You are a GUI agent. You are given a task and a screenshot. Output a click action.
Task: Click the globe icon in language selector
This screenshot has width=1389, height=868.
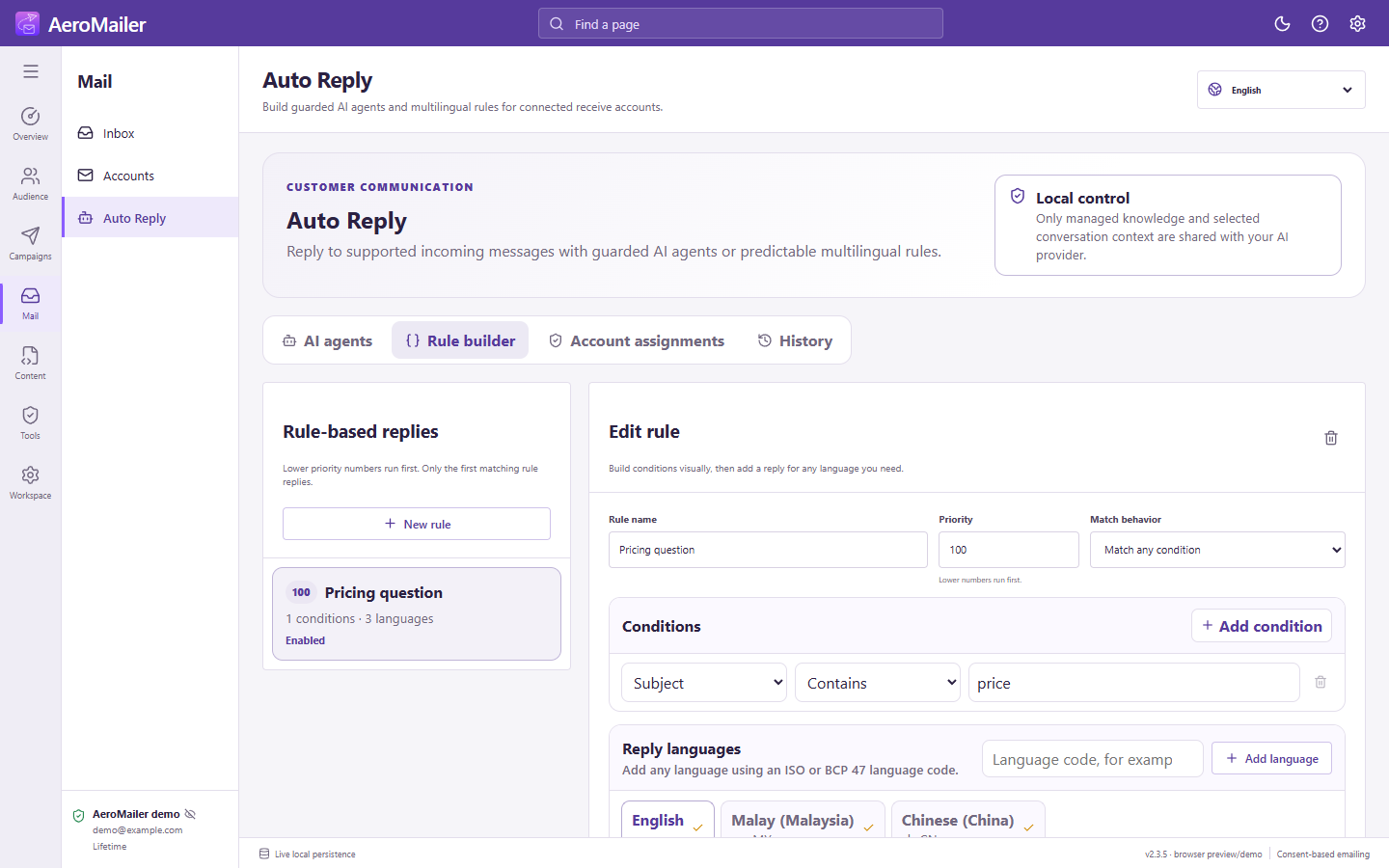(x=1215, y=90)
